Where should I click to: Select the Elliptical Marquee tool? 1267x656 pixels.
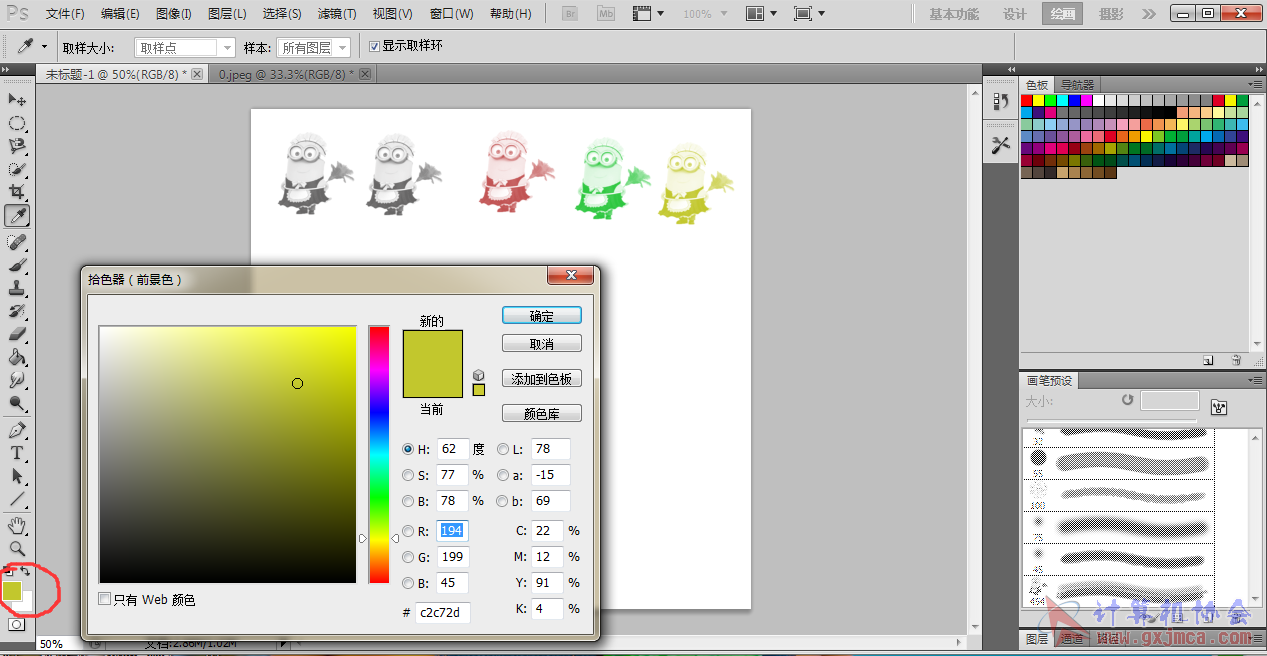point(17,123)
